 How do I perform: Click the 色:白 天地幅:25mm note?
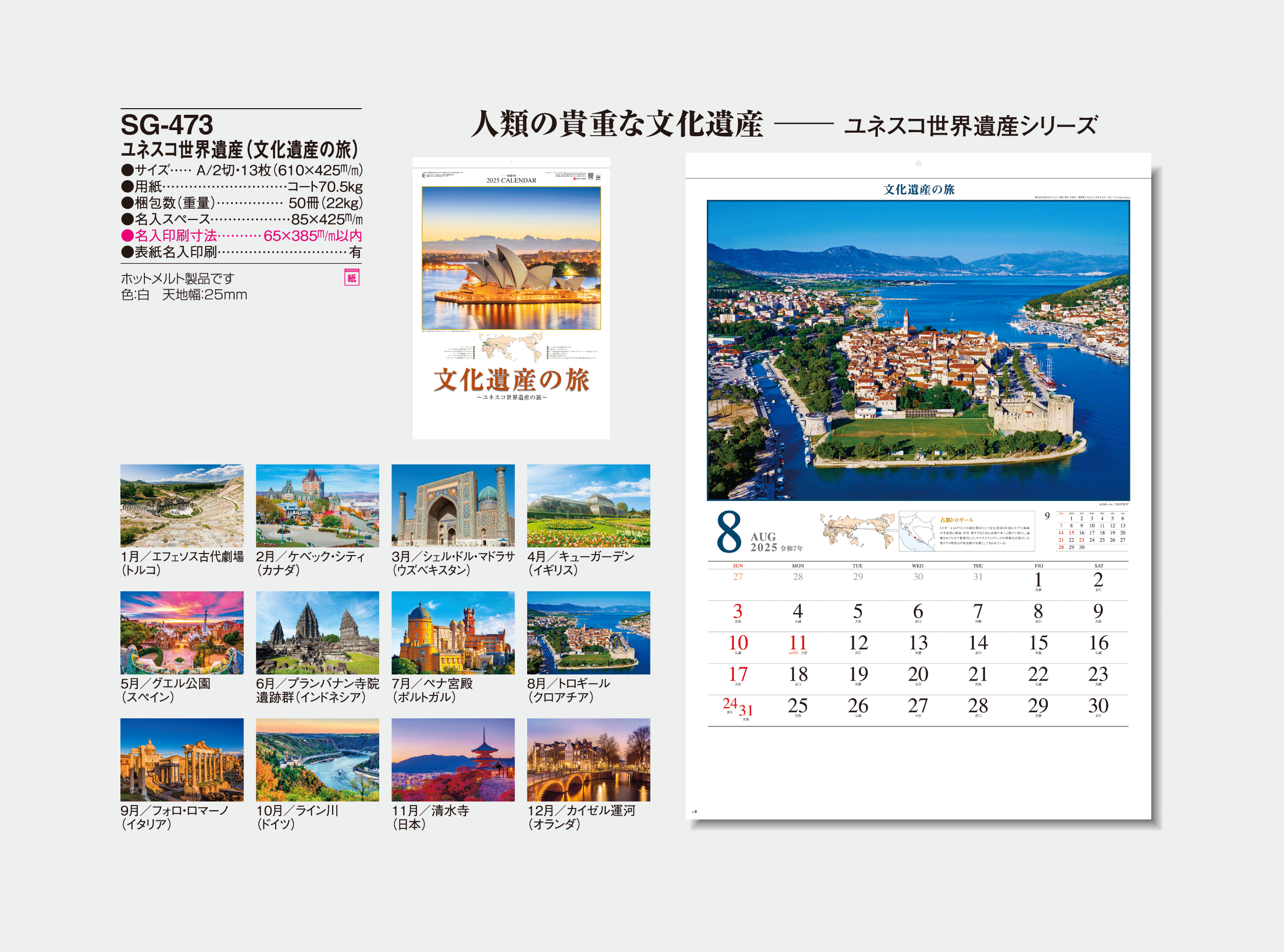[184, 294]
